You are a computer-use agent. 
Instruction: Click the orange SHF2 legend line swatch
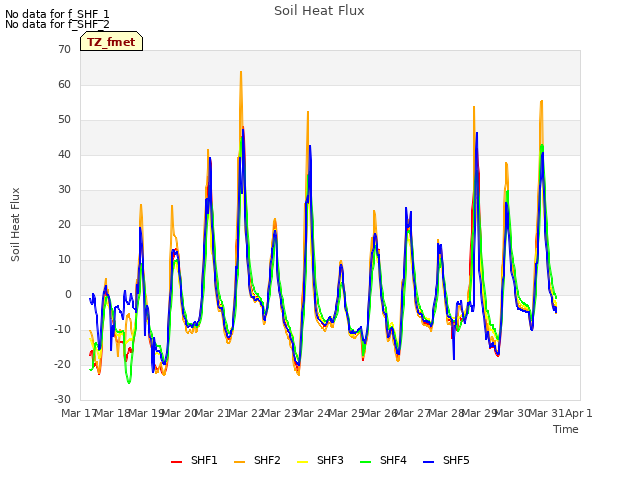pyautogui.click(x=240, y=462)
